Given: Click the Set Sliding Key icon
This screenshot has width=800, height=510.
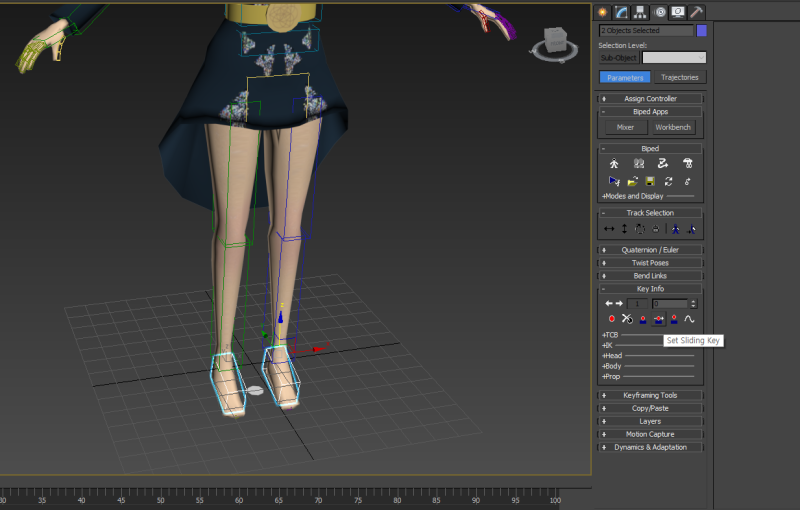Looking at the screenshot, I should coord(659,319).
